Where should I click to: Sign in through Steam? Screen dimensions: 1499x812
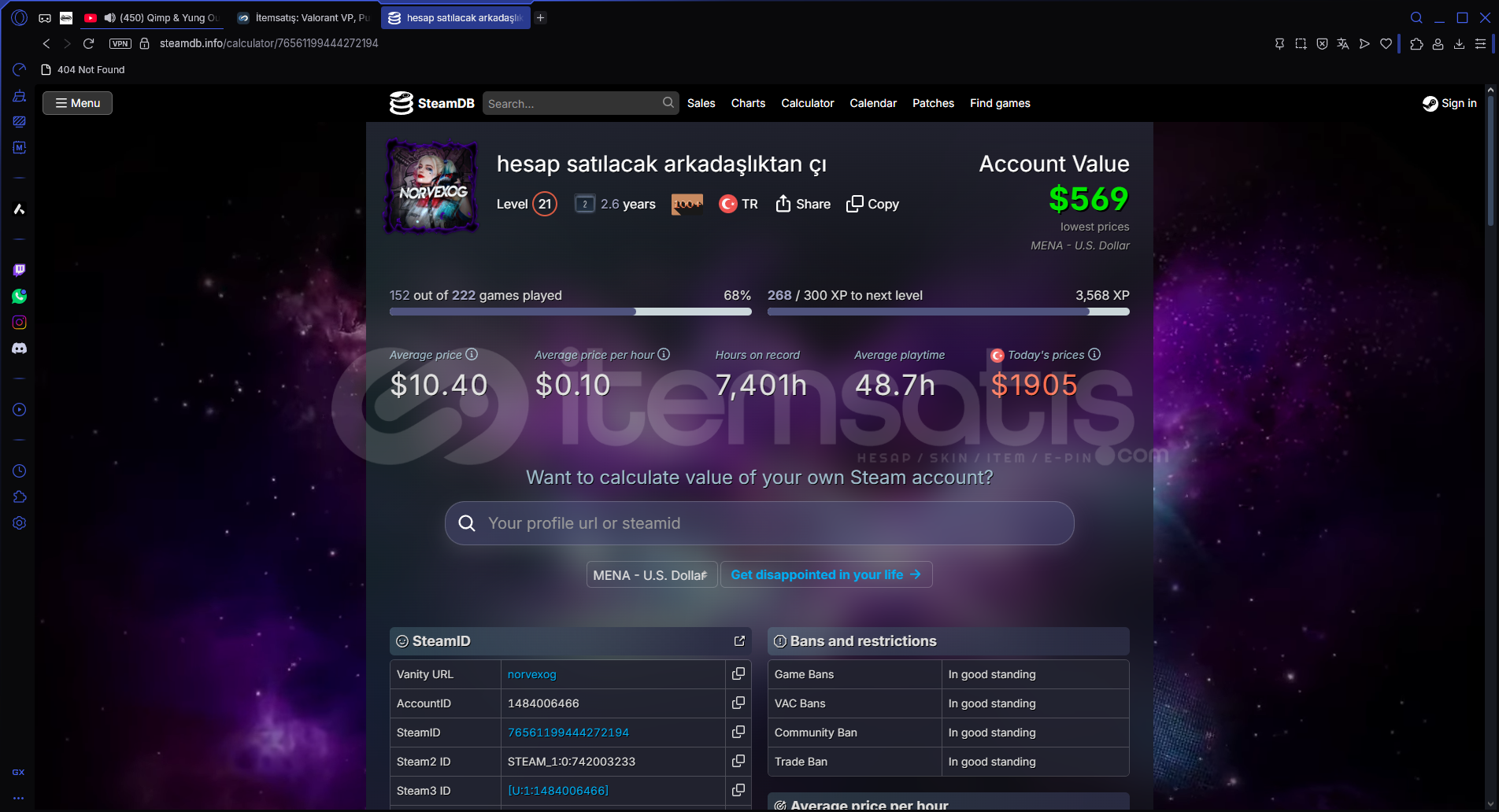1449,103
